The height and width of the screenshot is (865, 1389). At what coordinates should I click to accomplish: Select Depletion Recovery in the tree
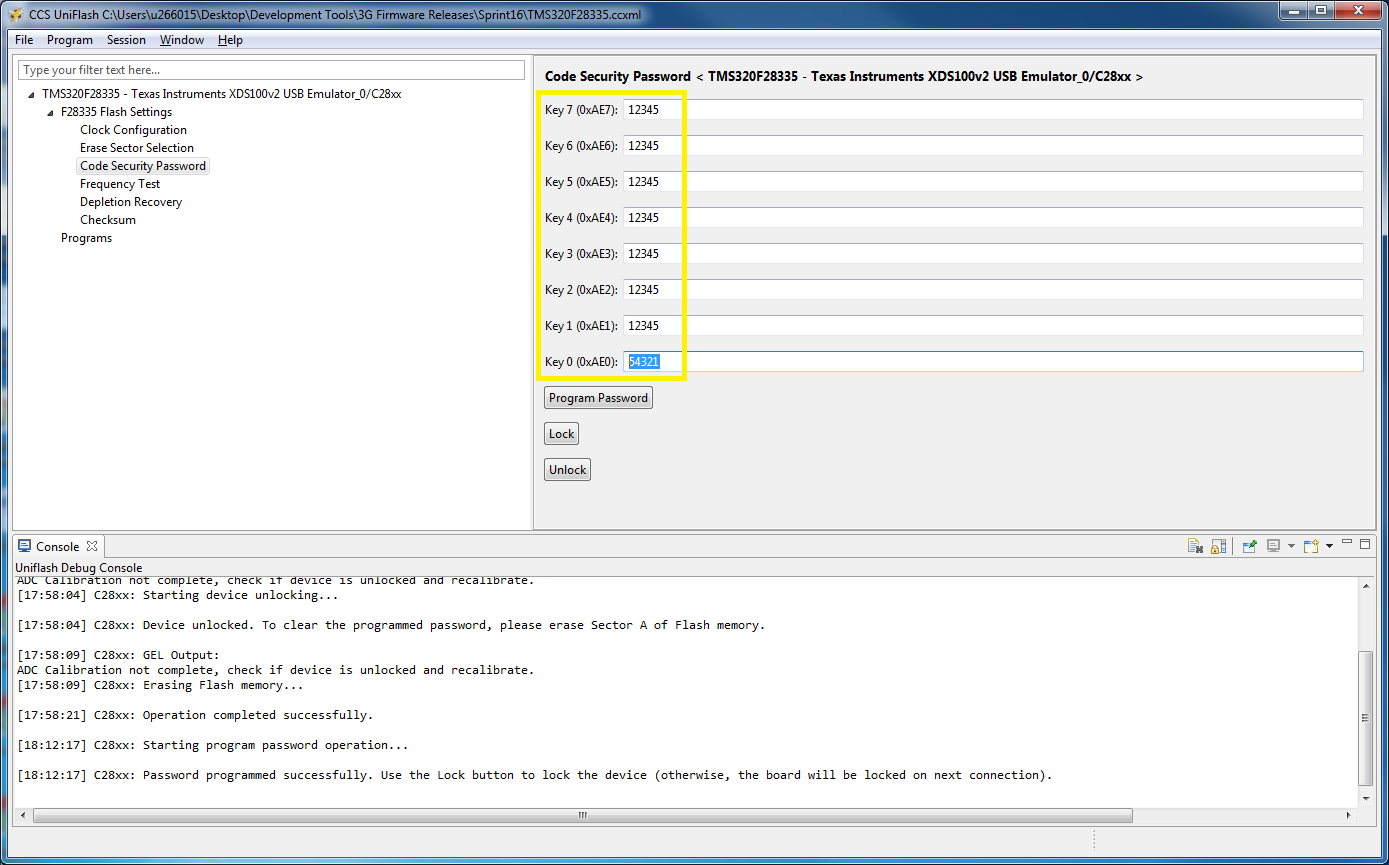coord(131,202)
